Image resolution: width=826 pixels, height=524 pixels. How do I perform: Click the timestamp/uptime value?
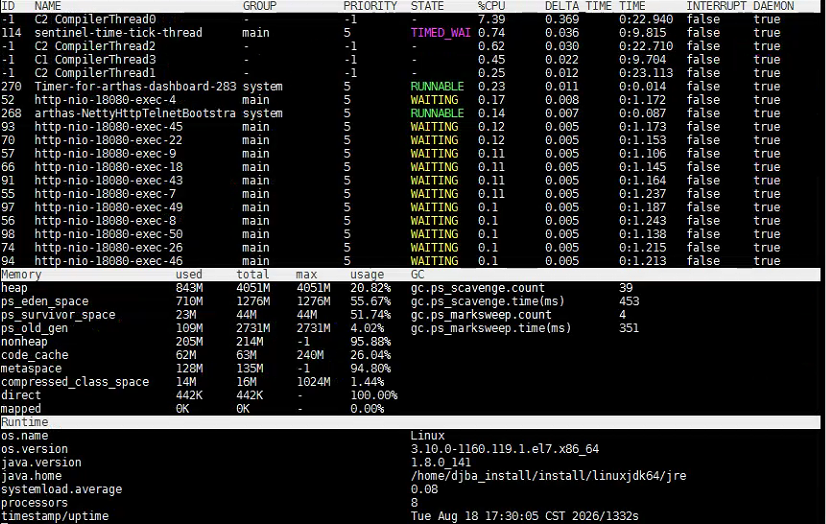point(525,516)
